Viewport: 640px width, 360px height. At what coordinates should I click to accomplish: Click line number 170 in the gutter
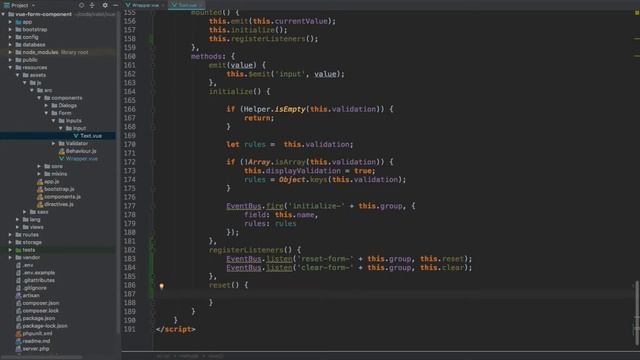click(129, 144)
